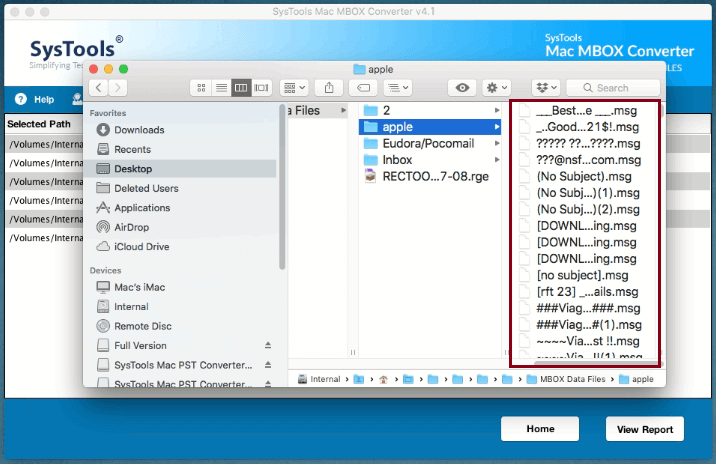The image size is (716, 464).
Task: Open iCloud Drive from the sidebar
Action: pos(180,247)
